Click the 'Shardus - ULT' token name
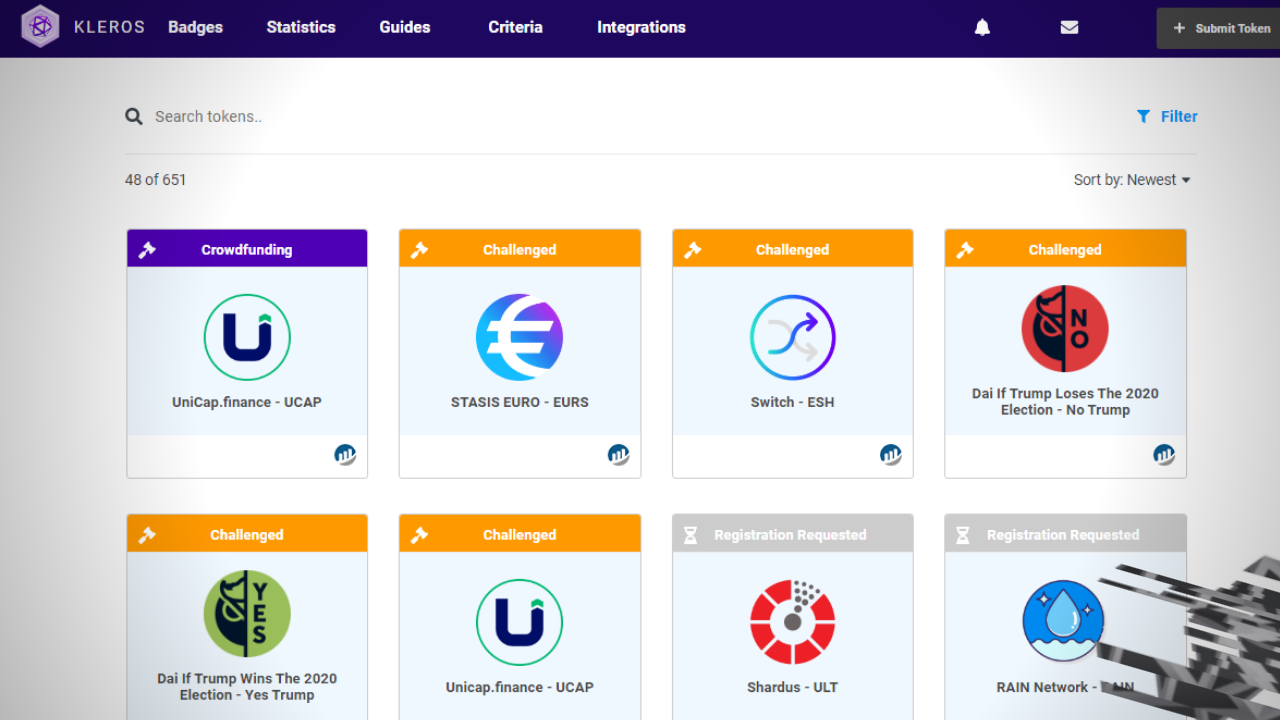Image resolution: width=1280 pixels, height=720 pixels. tap(793, 687)
